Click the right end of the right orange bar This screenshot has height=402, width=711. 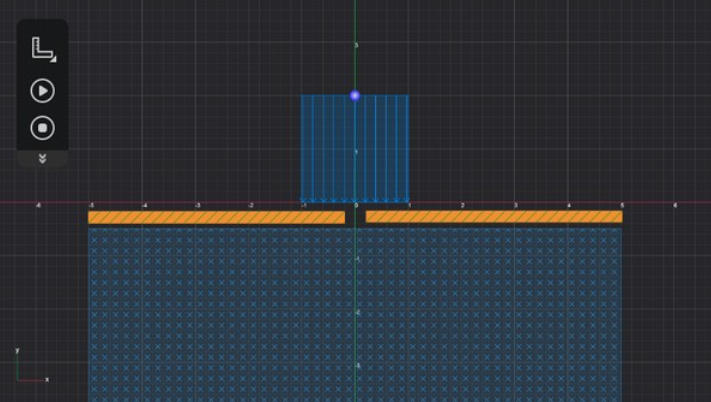(618, 217)
